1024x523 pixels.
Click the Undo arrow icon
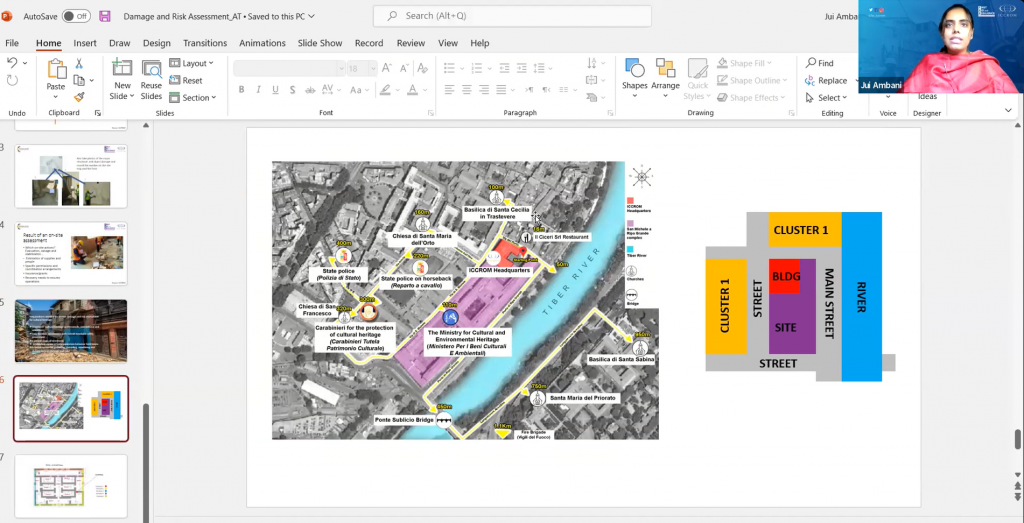tap(12, 63)
